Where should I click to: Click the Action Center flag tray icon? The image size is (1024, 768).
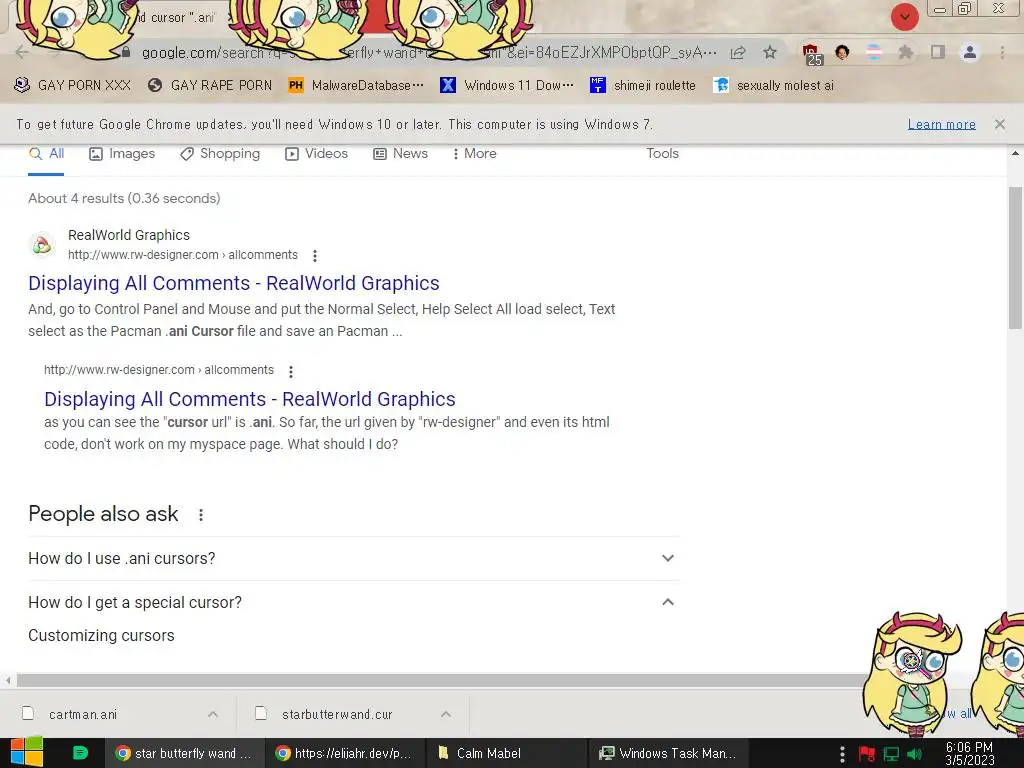pyautogui.click(x=867, y=754)
